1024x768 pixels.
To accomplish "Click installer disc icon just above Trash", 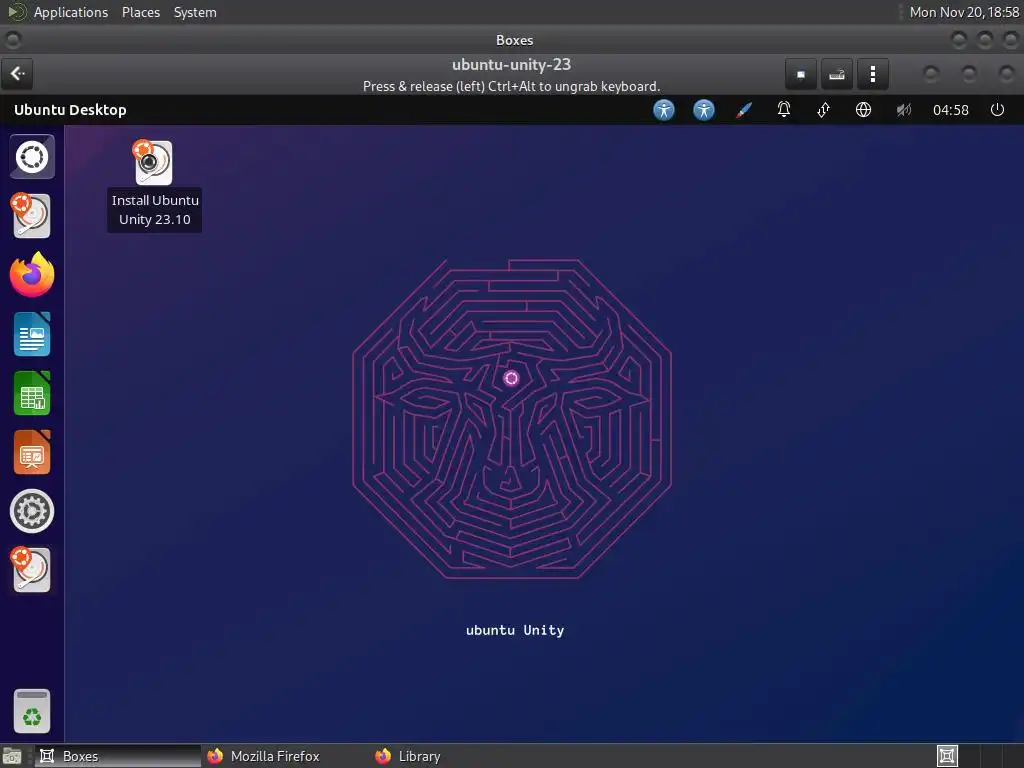I will (x=31, y=569).
